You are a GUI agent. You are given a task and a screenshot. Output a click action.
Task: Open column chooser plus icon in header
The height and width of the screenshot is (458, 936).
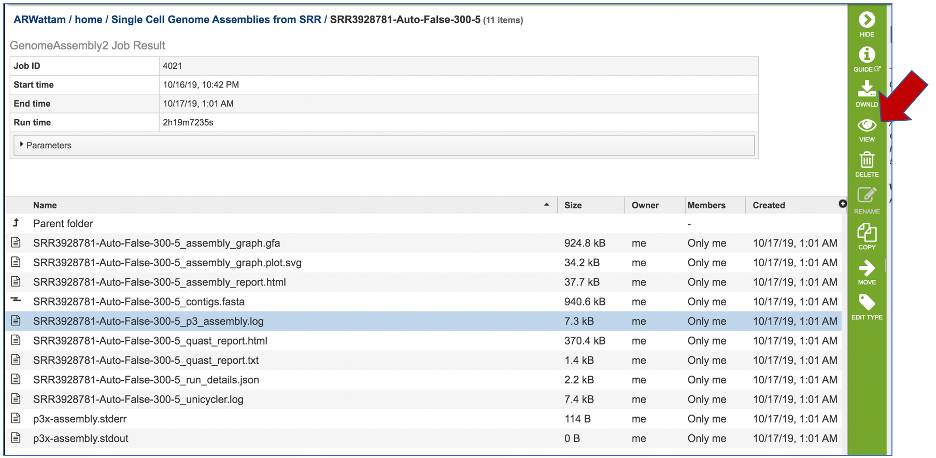coord(842,204)
